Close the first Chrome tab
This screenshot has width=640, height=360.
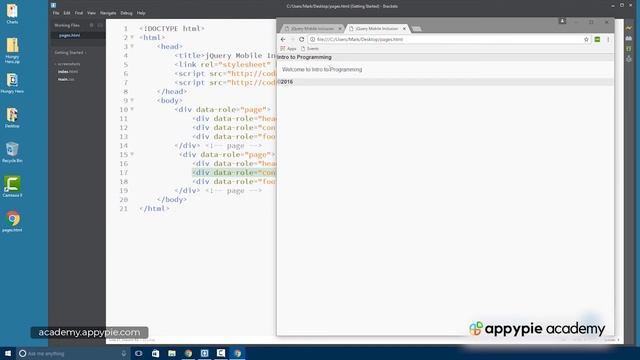pos(340,29)
